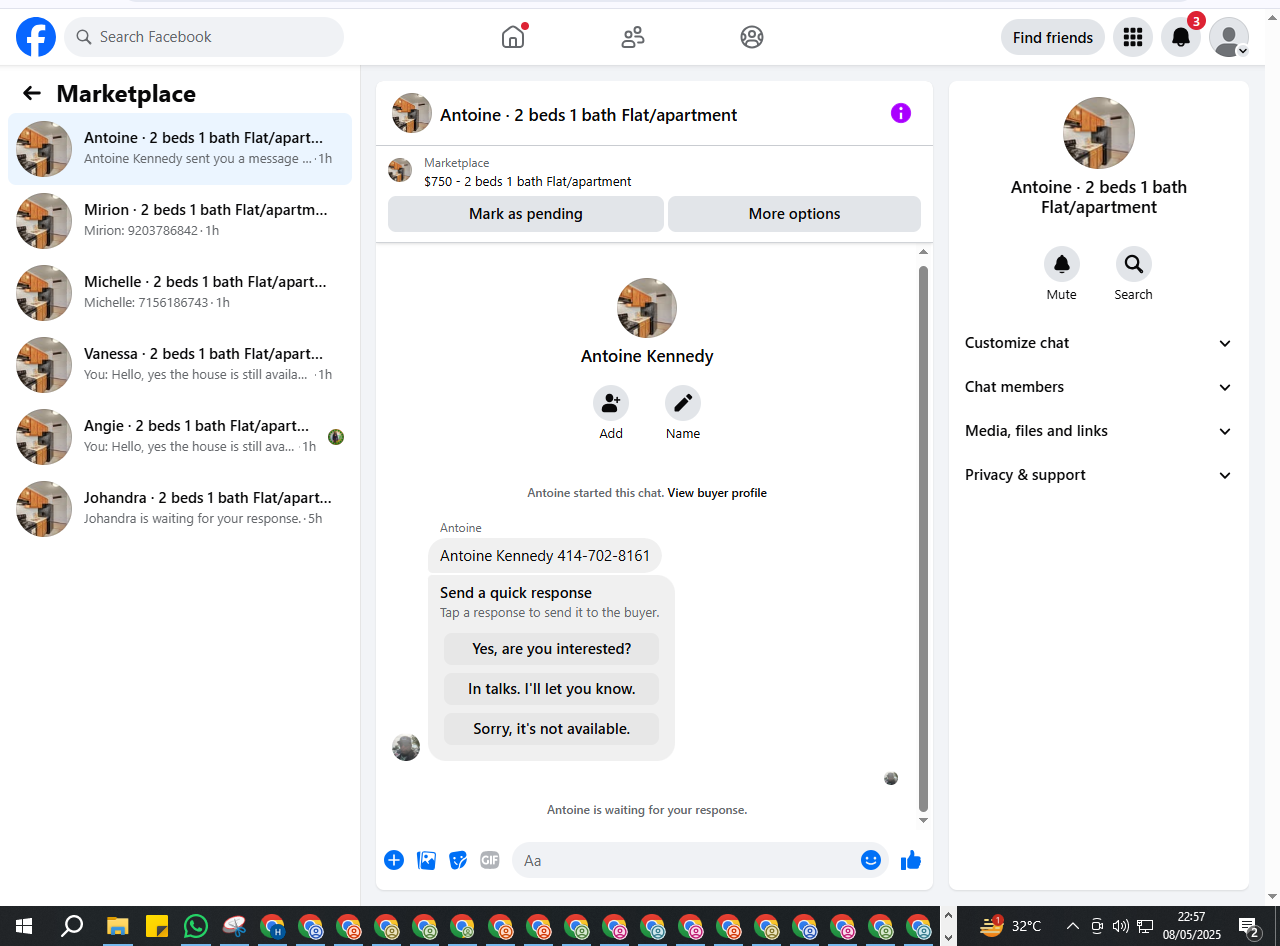1280x946 pixels.
Task: Go back using the Marketplace arrow
Action: [32, 93]
